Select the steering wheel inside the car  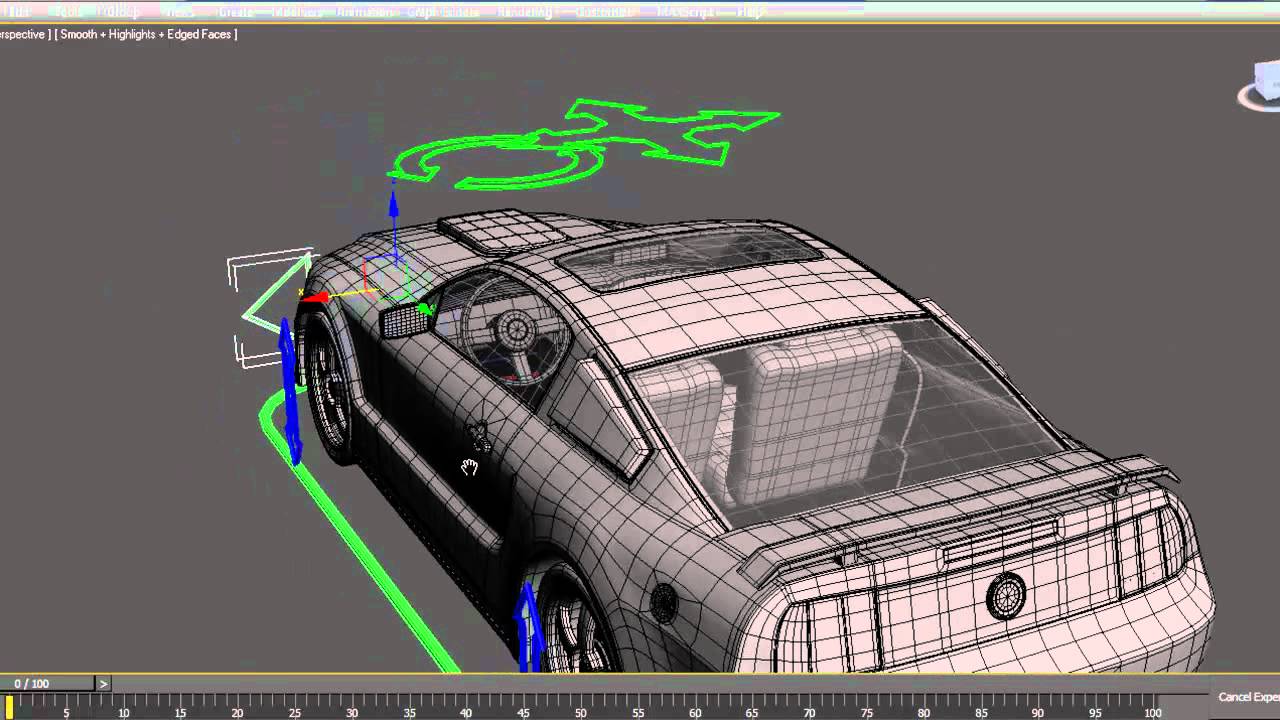click(x=516, y=329)
